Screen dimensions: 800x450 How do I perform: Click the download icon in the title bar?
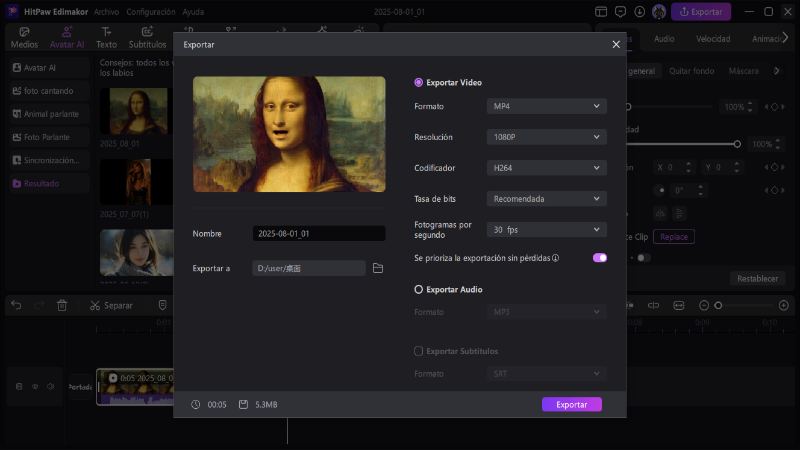pos(639,12)
